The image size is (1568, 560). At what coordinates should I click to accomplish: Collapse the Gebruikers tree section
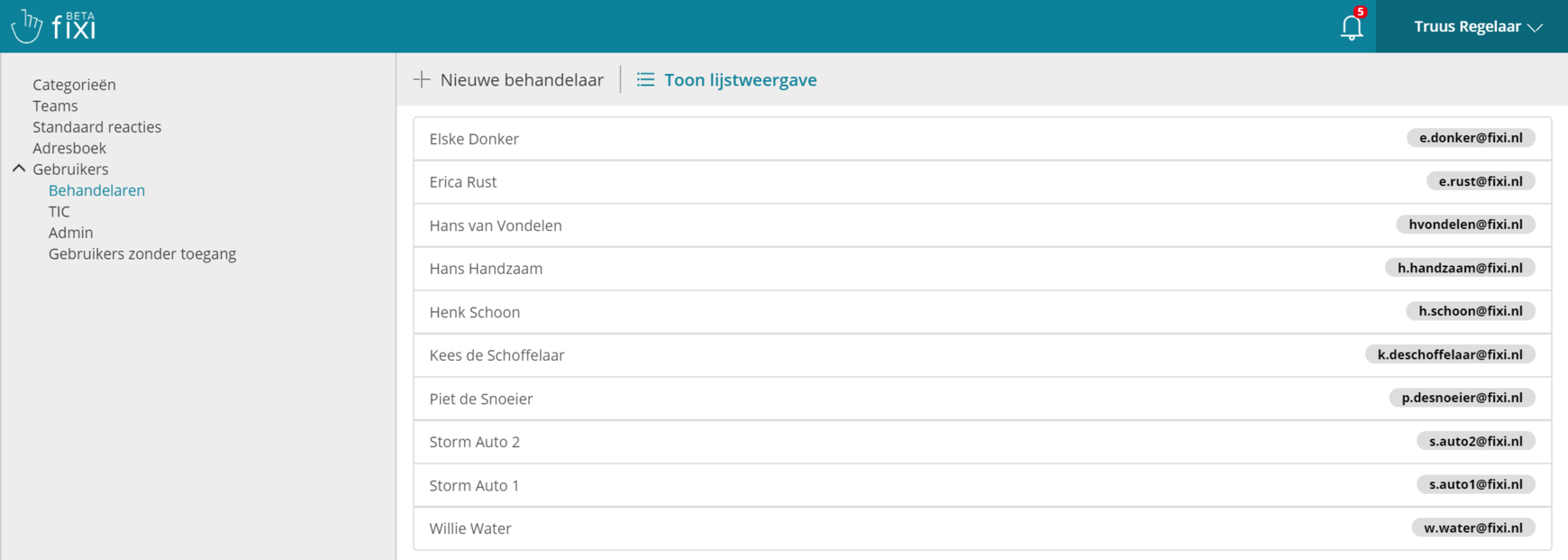tap(19, 169)
